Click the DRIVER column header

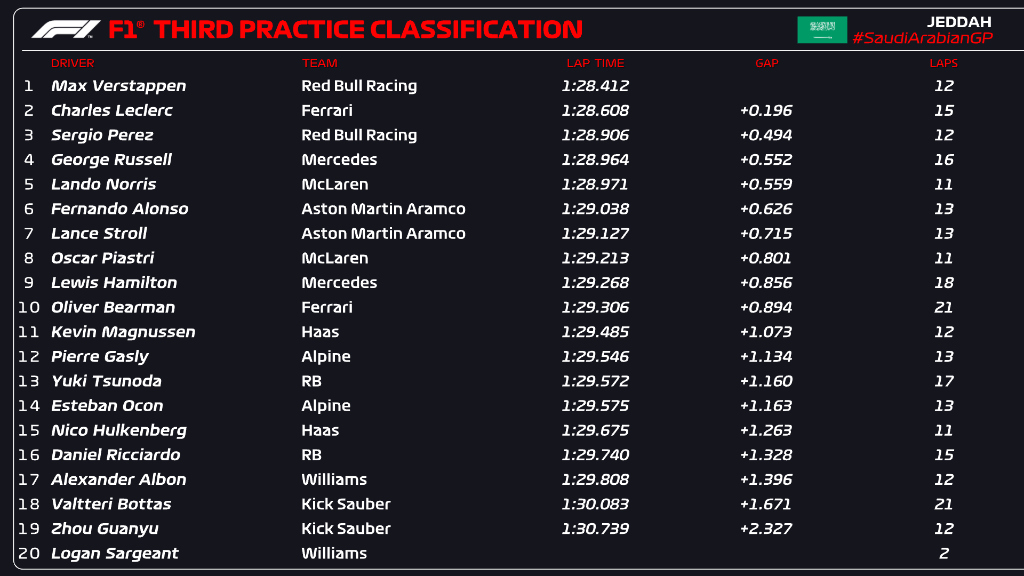[x=72, y=63]
